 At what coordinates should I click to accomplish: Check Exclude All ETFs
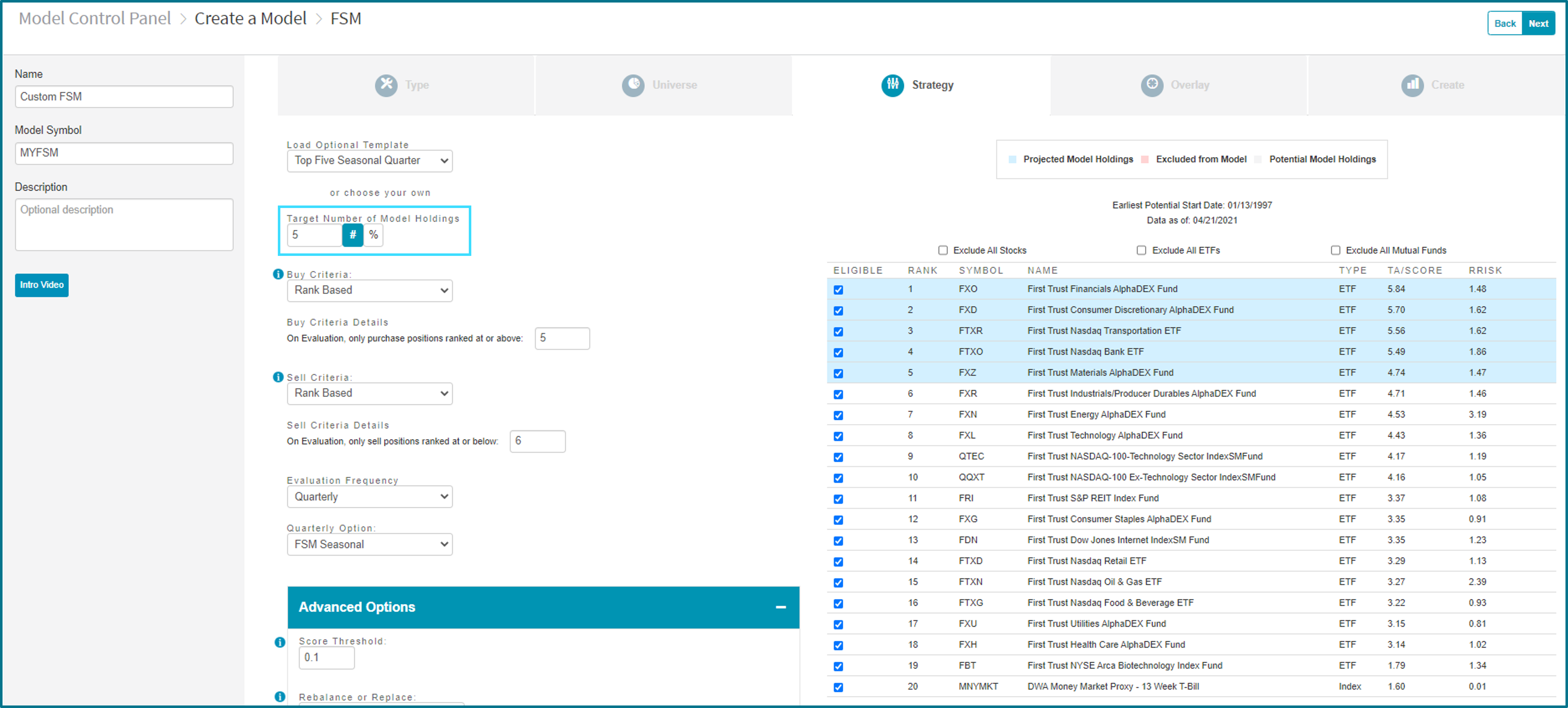pyautogui.click(x=1141, y=251)
